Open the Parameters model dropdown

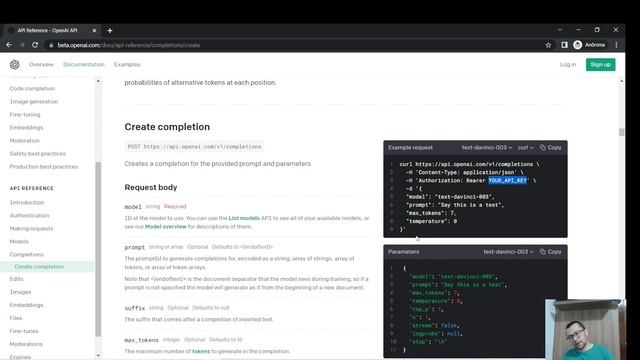pyautogui.click(x=508, y=252)
